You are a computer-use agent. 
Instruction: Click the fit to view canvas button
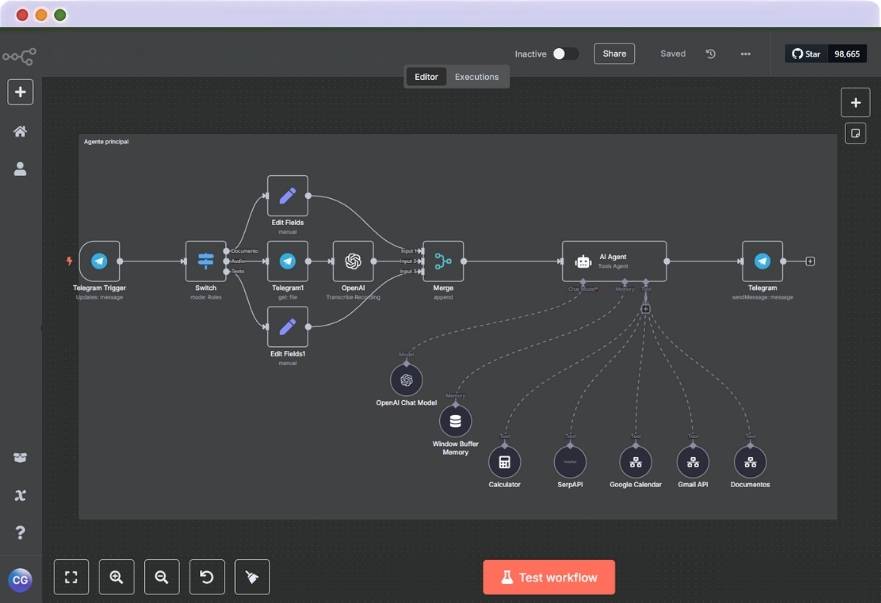(71, 577)
